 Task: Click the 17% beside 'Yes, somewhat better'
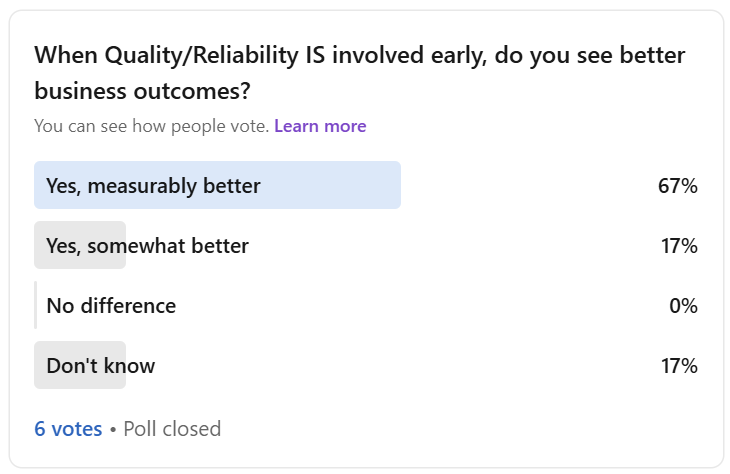coord(678,245)
